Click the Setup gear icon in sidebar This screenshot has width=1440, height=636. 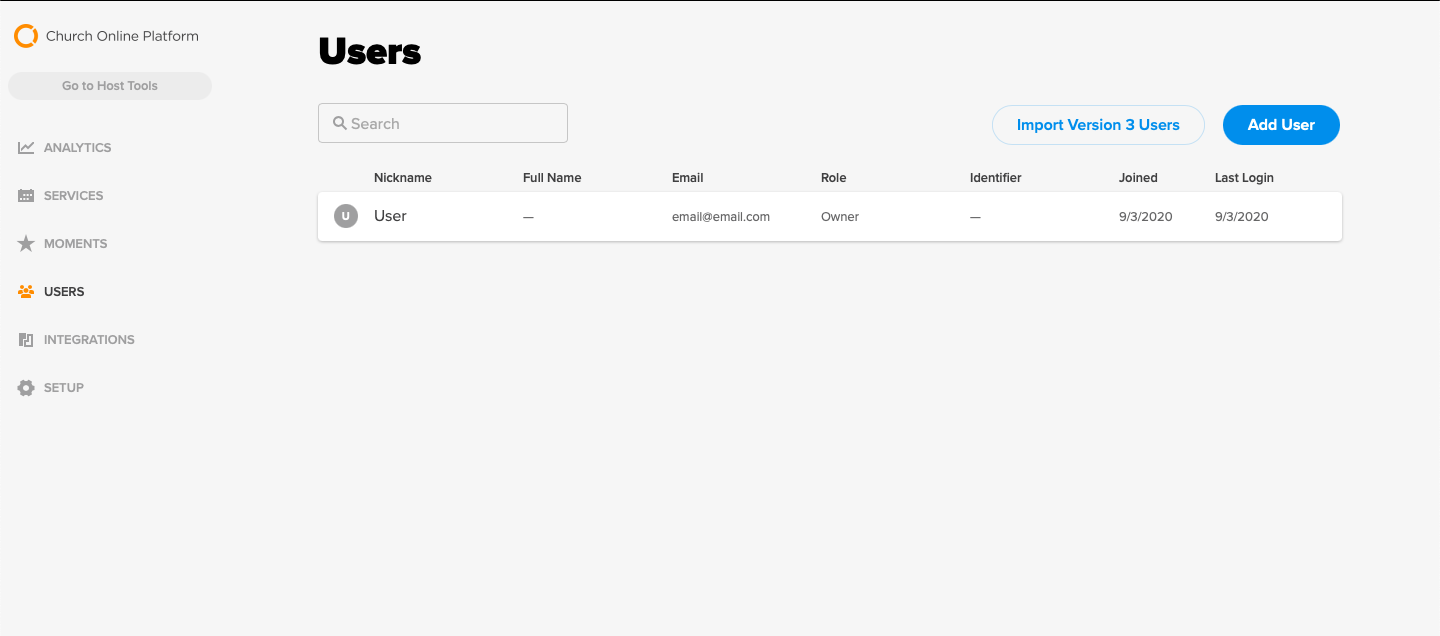click(26, 388)
